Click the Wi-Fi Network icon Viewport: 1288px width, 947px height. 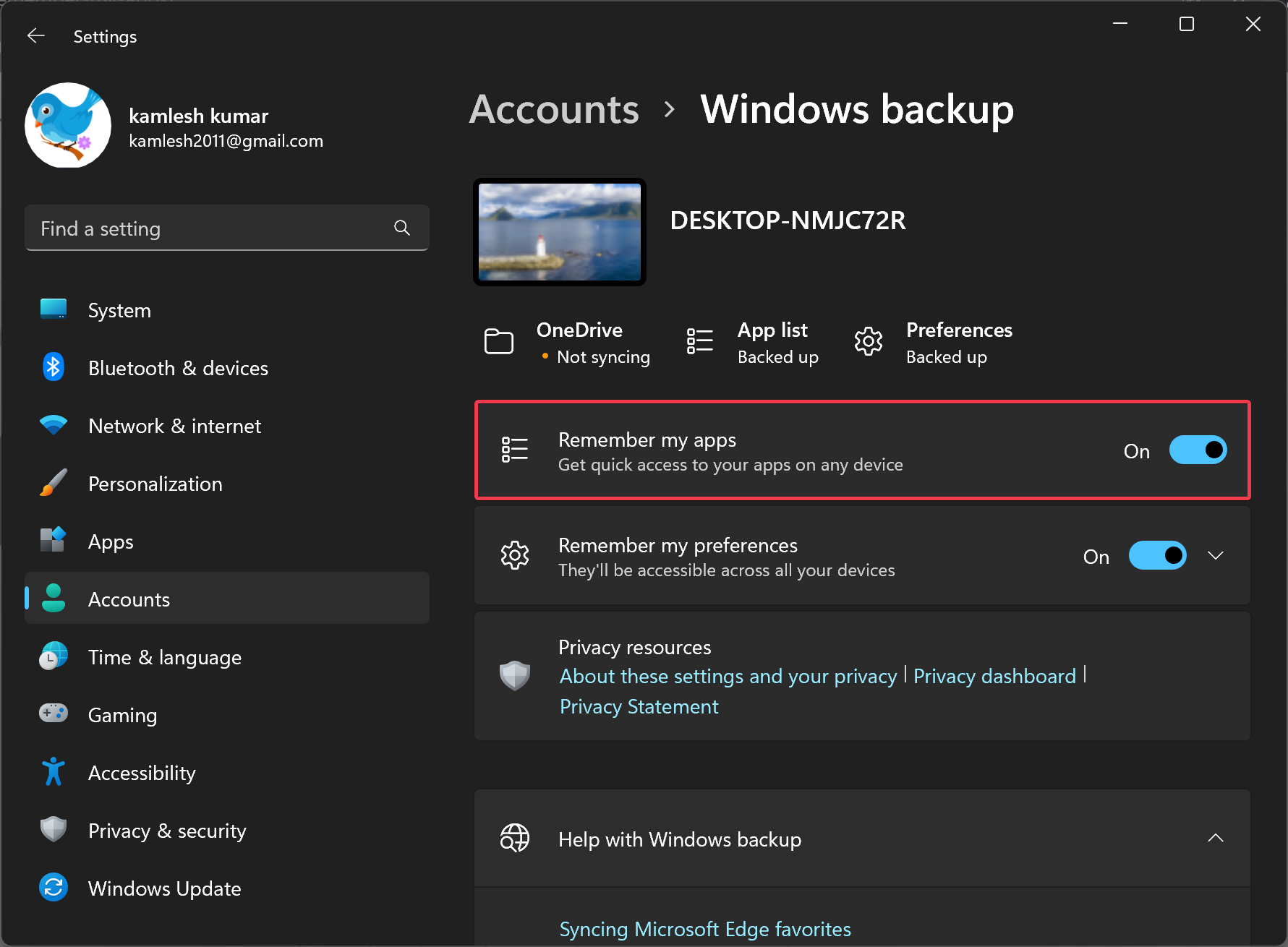click(54, 425)
